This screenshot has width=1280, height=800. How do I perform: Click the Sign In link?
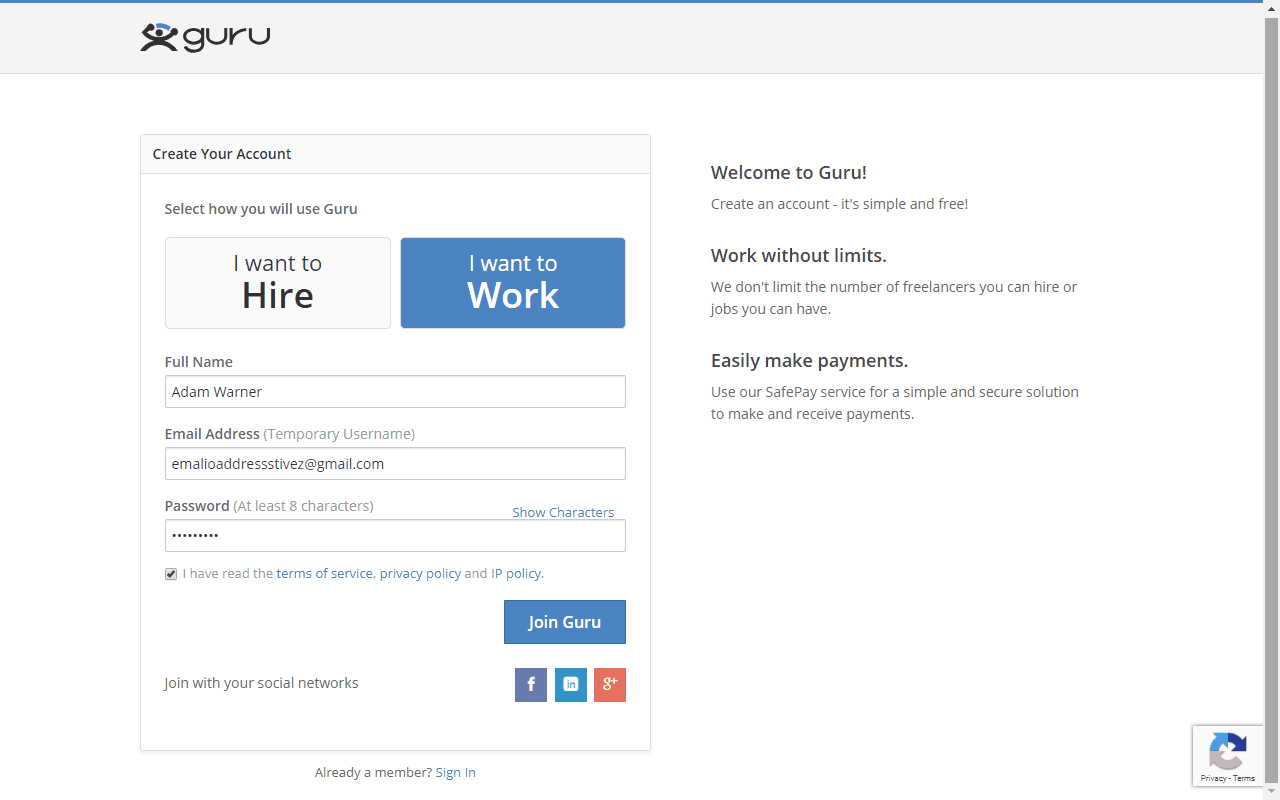tap(455, 773)
